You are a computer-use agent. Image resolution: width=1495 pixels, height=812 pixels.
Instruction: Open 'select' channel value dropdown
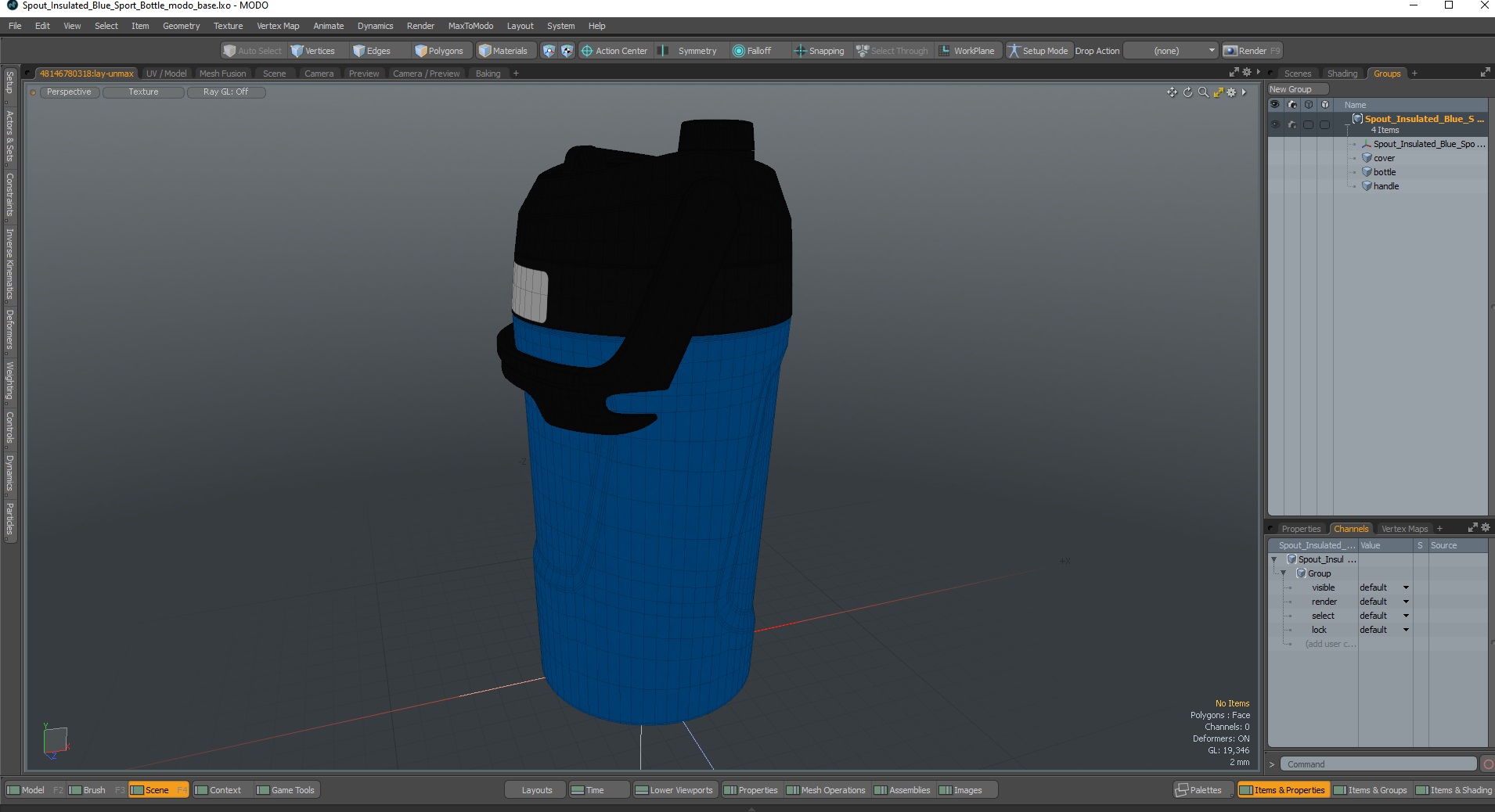[x=1406, y=616]
